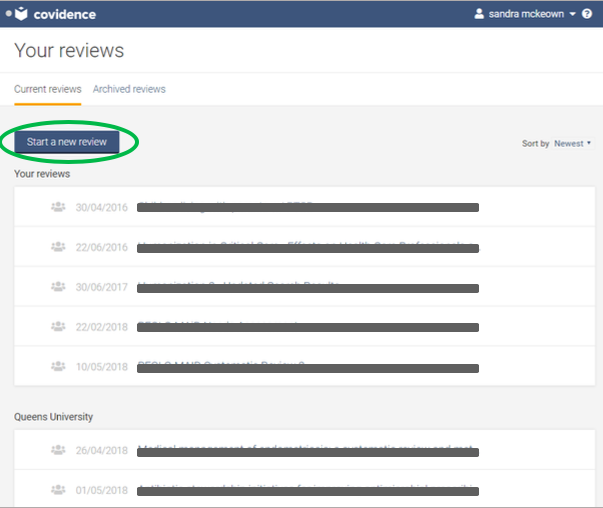Expand the account dropdown caret
This screenshot has height=508, width=603.
click(572, 14)
